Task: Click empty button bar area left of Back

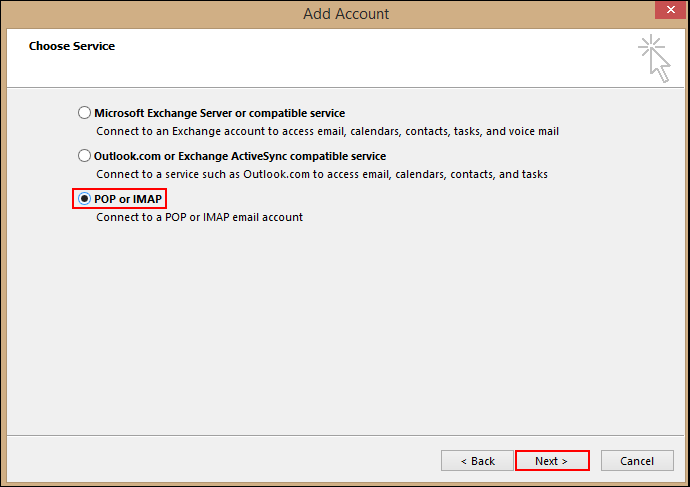Action: click(x=220, y=461)
